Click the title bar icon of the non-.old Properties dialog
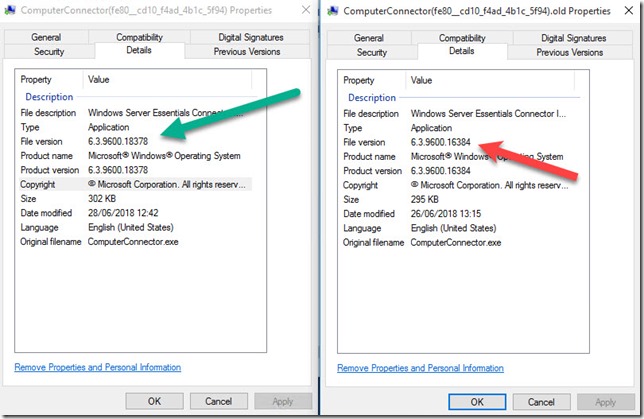Viewport: 644px width, 419px height. click(9, 11)
